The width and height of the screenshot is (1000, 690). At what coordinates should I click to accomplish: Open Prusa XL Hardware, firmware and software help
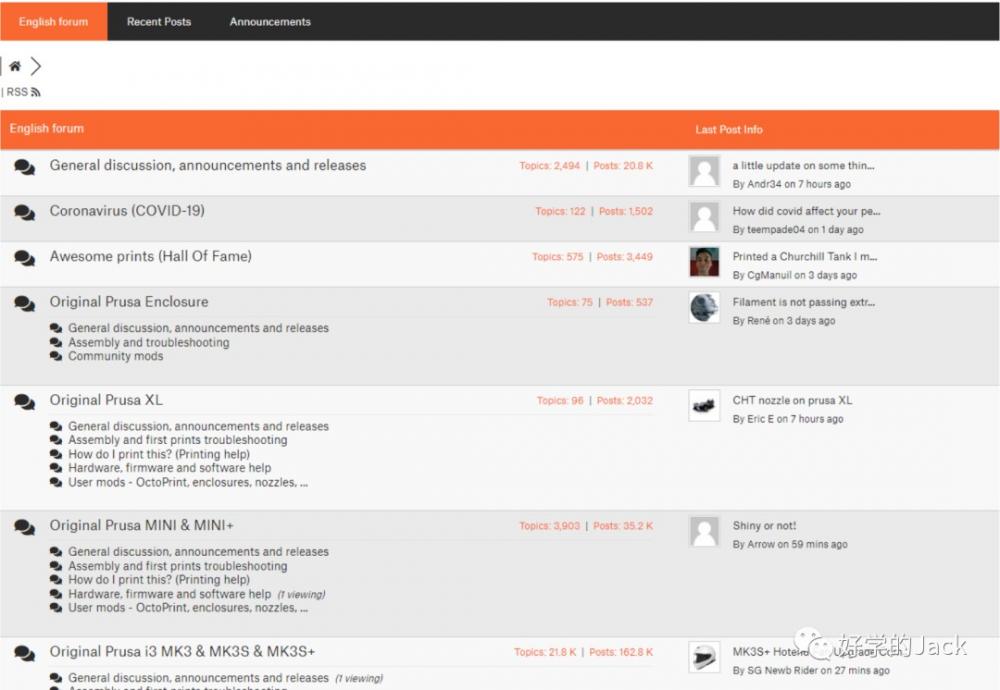[x=170, y=468]
